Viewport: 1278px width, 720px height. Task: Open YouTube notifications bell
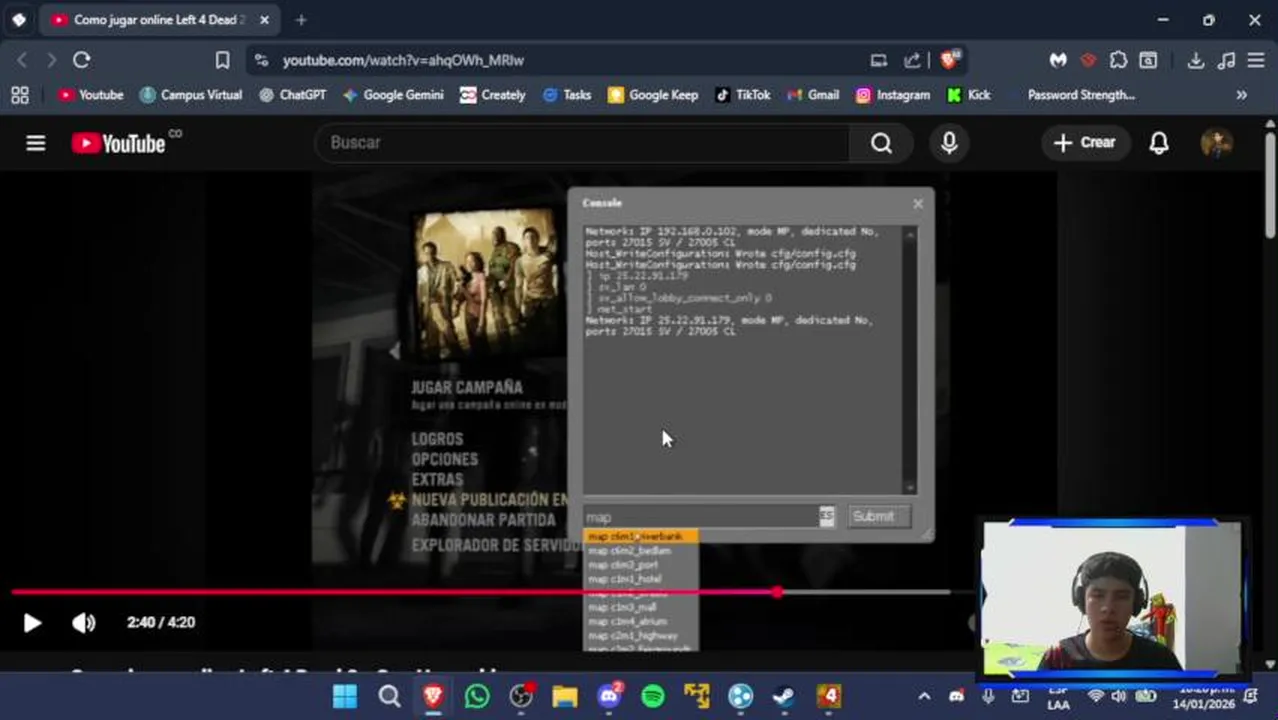point(1159,143)
